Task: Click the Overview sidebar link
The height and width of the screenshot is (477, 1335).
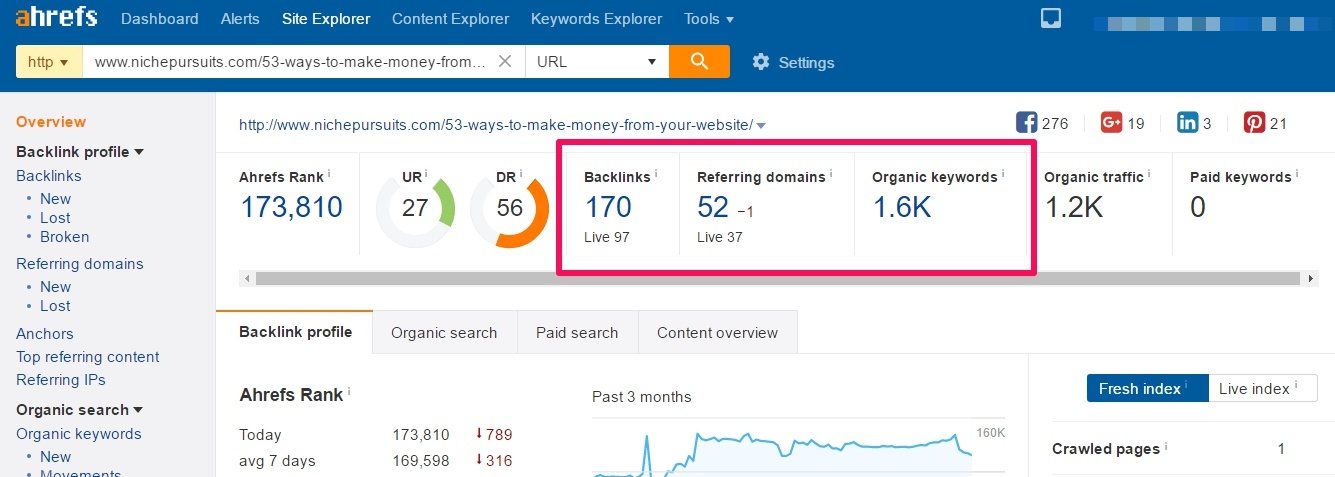Action: (x=51, y=122)
